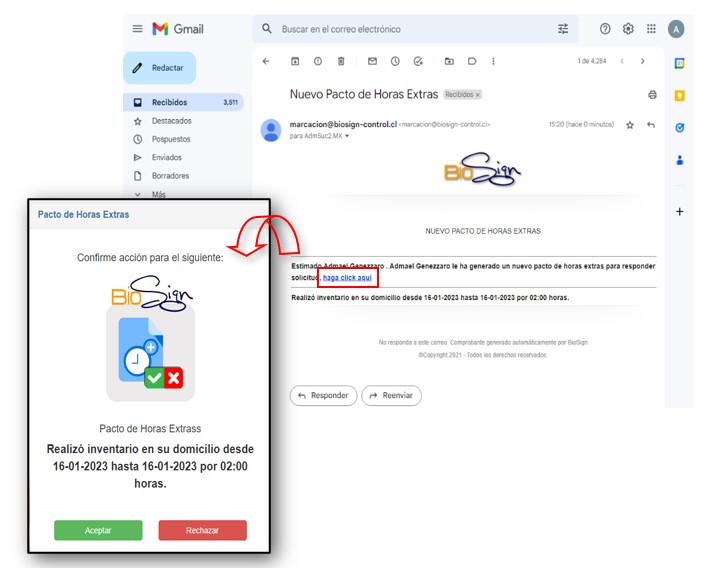The width and height of the screenshot is (706, 568).
Task: Print the email with printer icon
Action: tap(652, 95)
